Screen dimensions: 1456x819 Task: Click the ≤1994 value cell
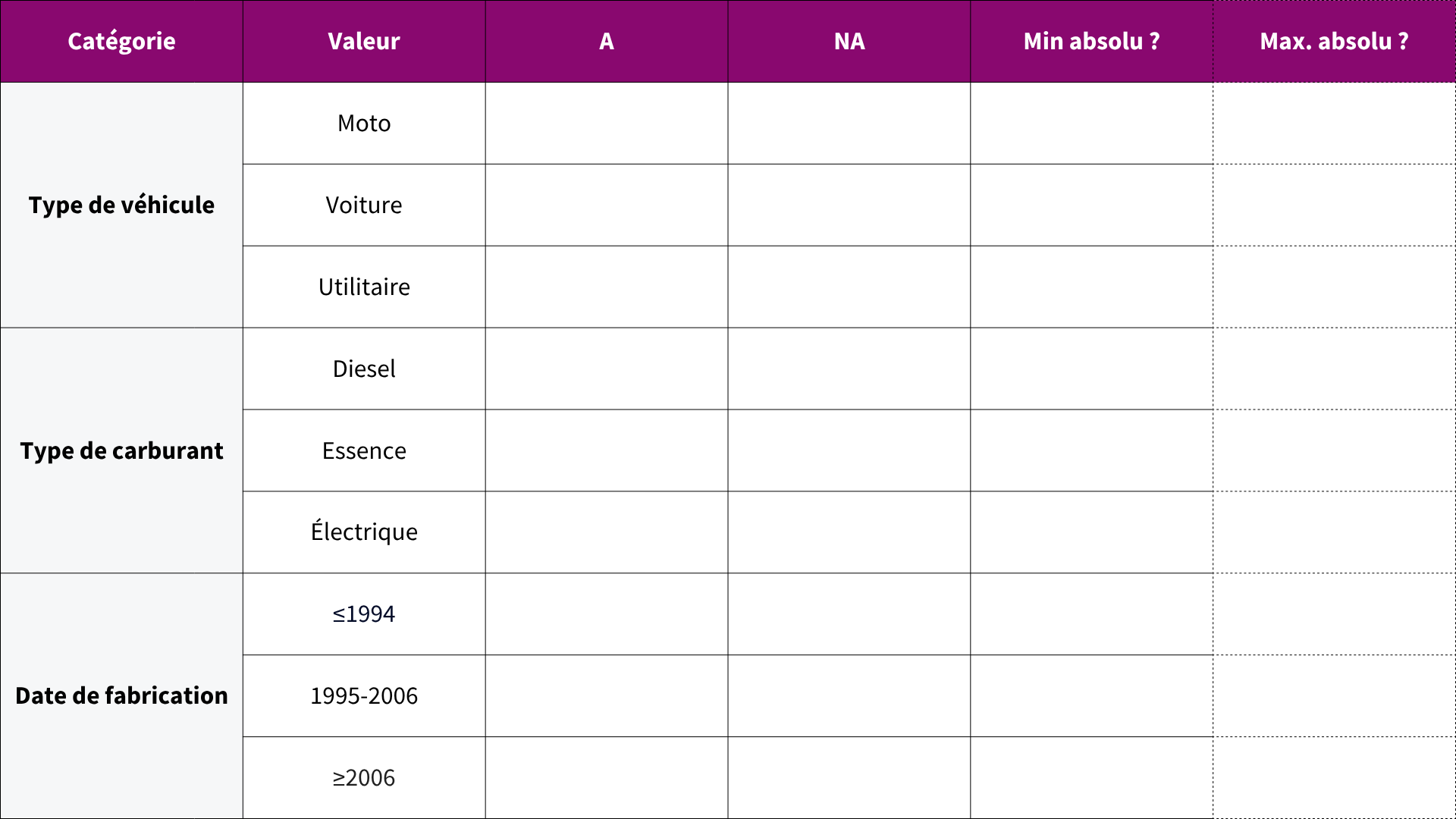(x=364, y=613)
